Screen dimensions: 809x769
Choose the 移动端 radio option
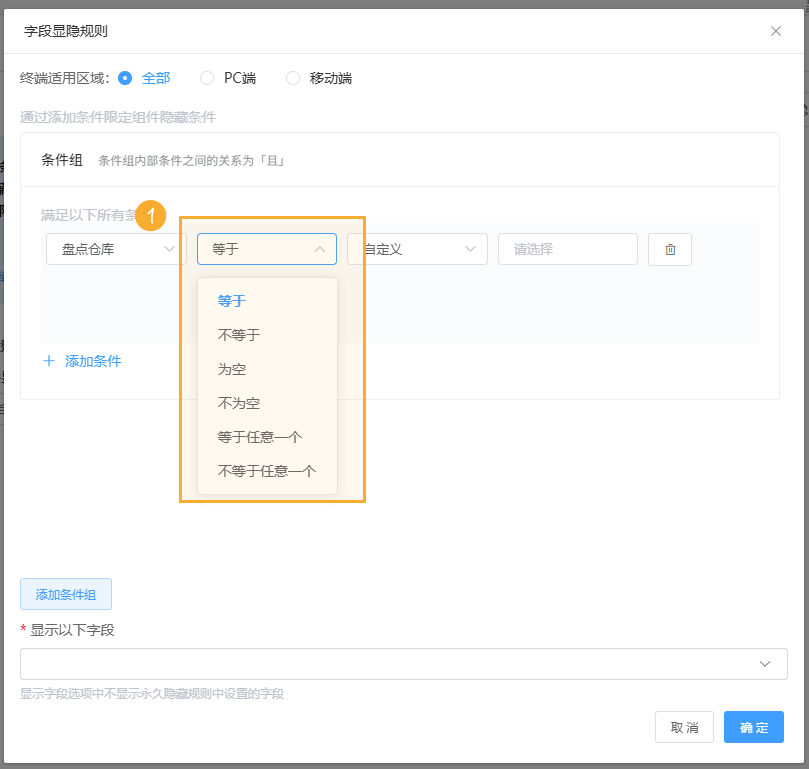292,77
